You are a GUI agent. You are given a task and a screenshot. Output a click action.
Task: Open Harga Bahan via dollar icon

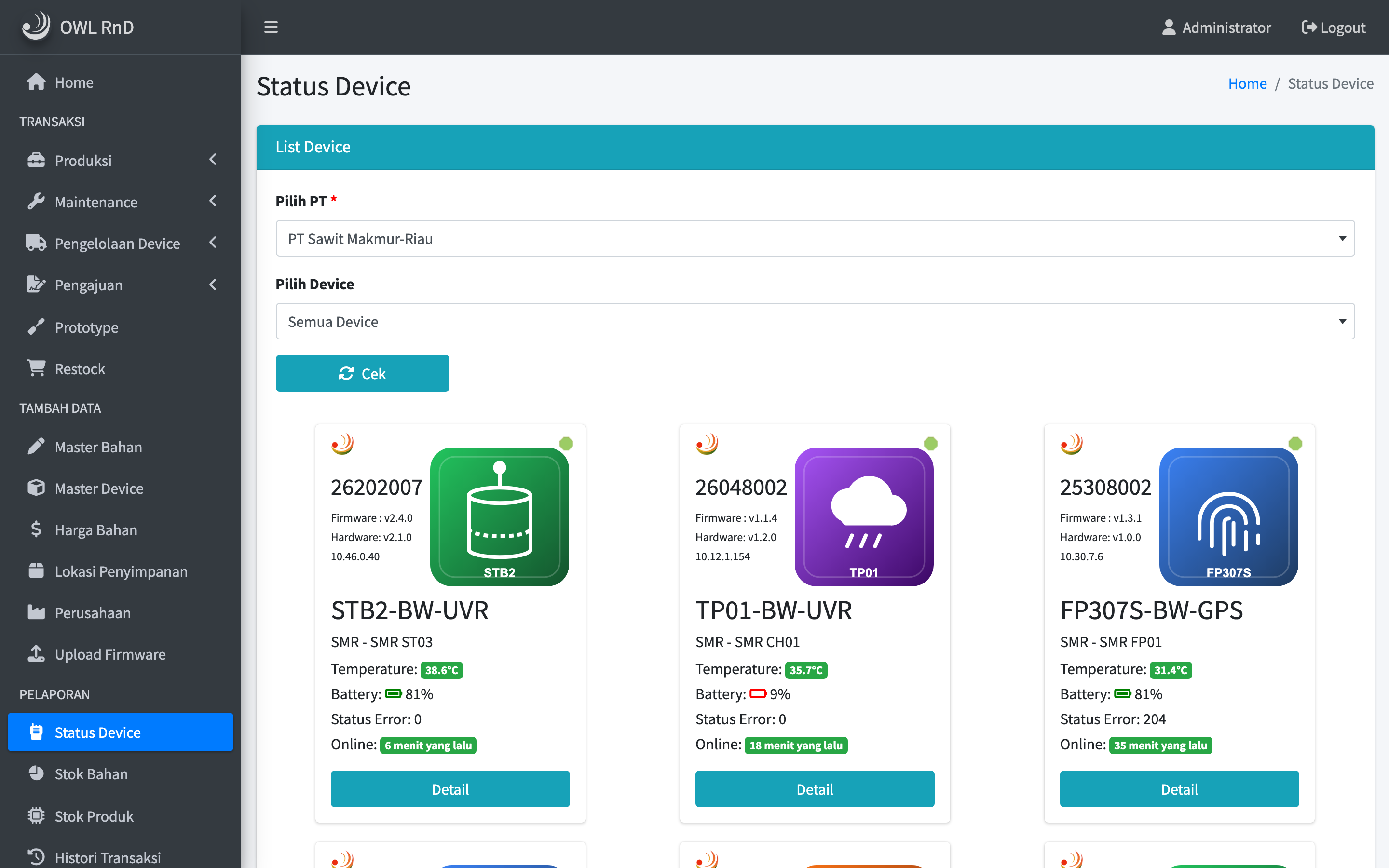tap(36, 529)
